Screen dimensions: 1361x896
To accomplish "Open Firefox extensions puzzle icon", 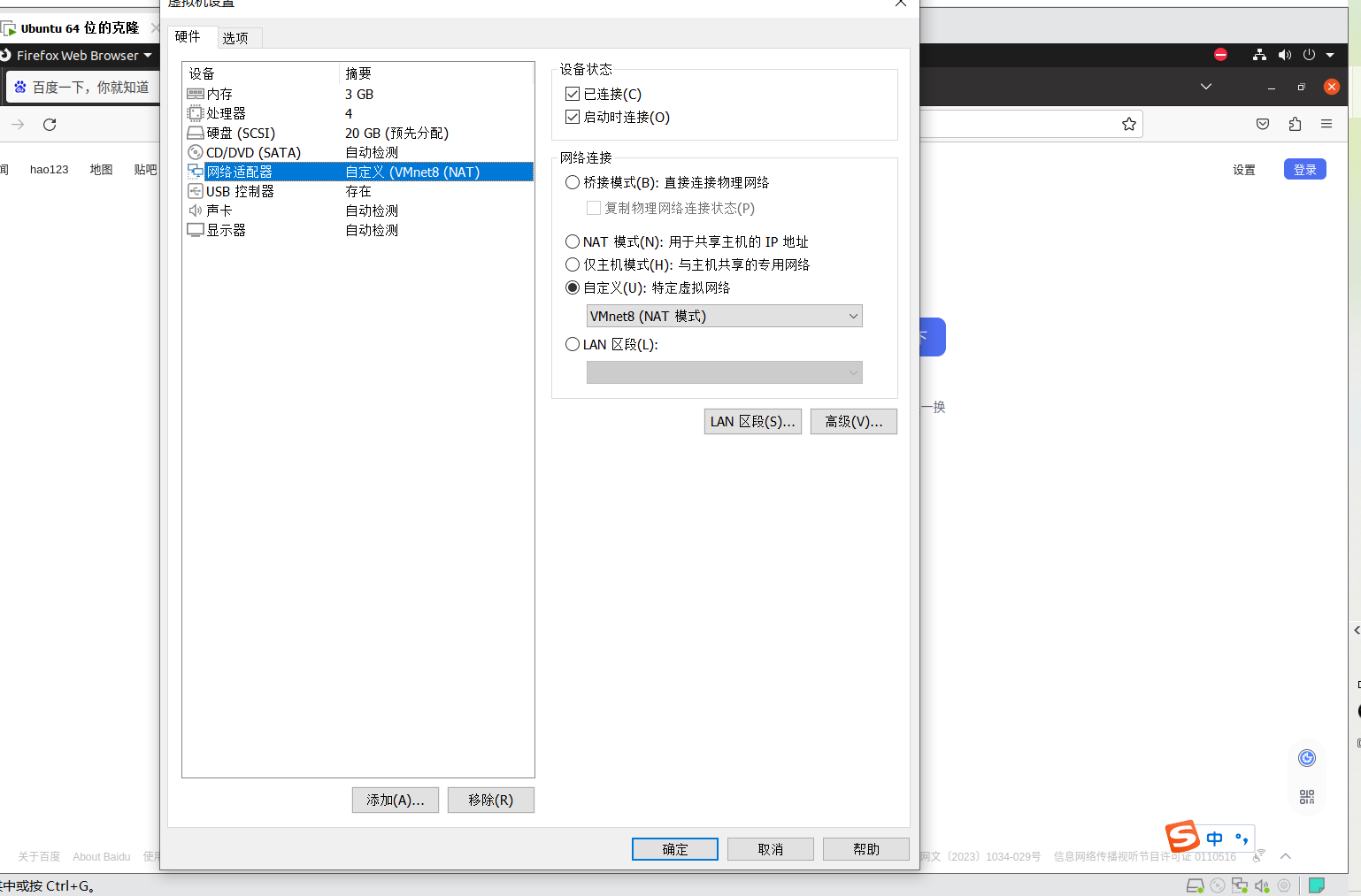I will (x=1295, y=124).
